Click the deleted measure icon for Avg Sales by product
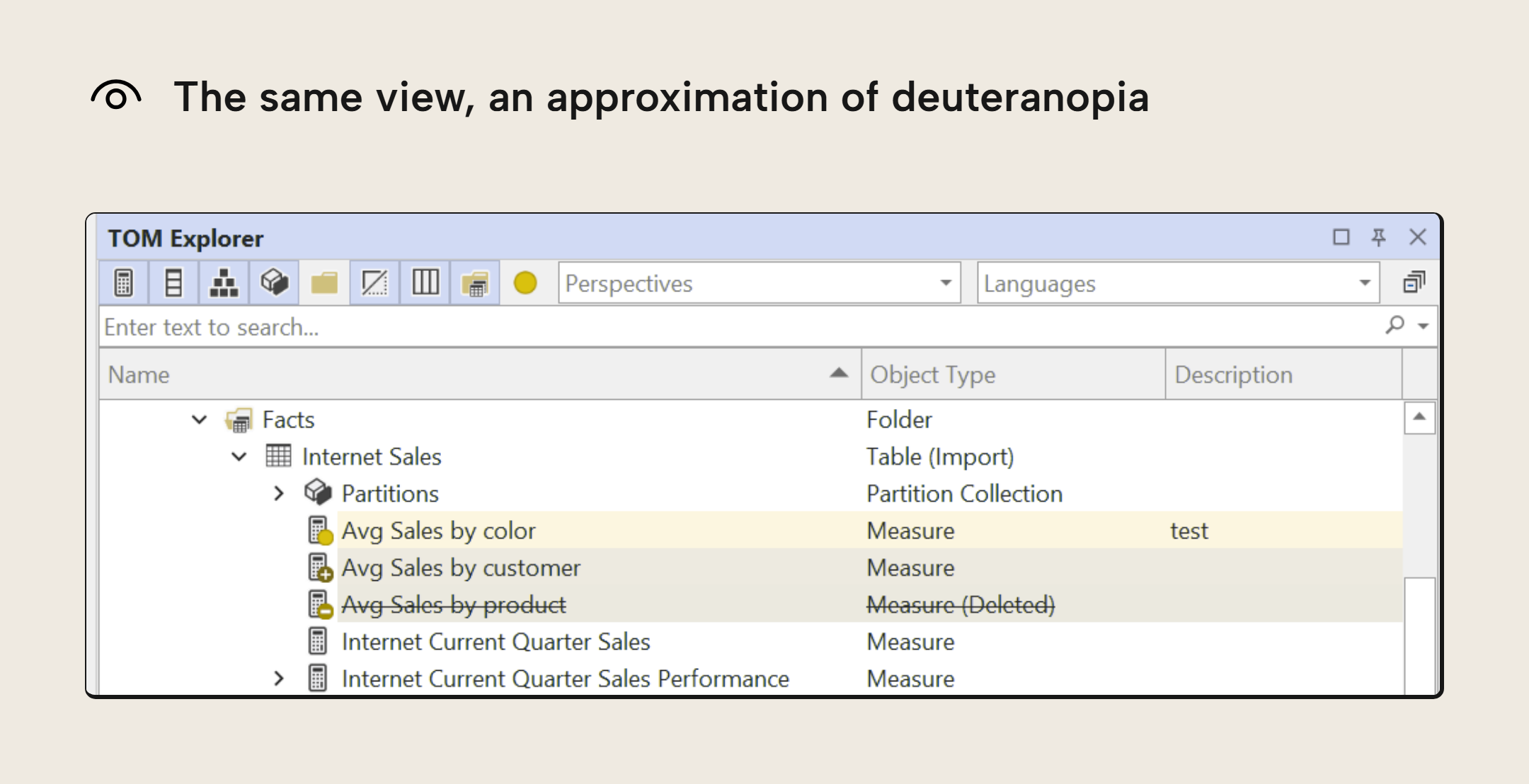Image resolution: width=1529 pixels, height=784 pixels. click(320, 604)
